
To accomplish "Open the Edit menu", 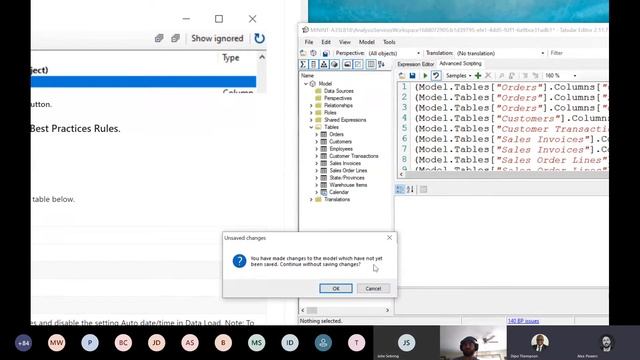I will [x=326, y=42].
